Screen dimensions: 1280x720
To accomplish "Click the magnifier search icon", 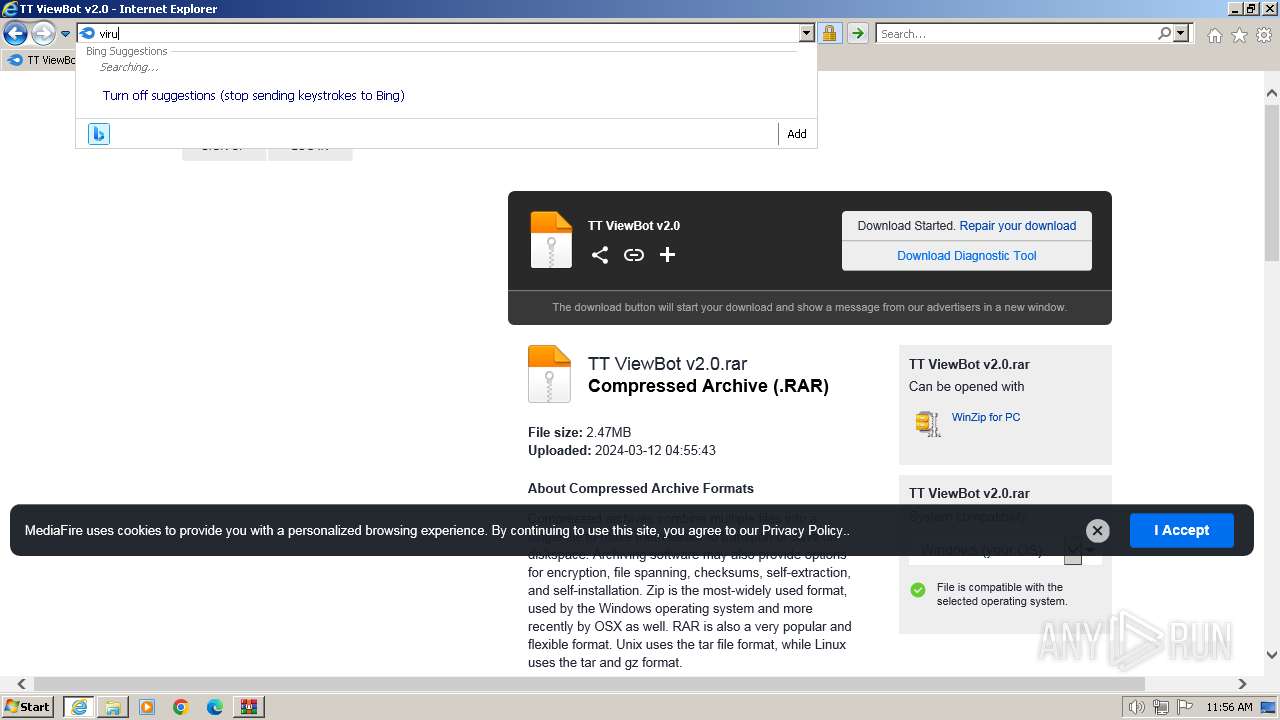I will (x=1164, y=33).
